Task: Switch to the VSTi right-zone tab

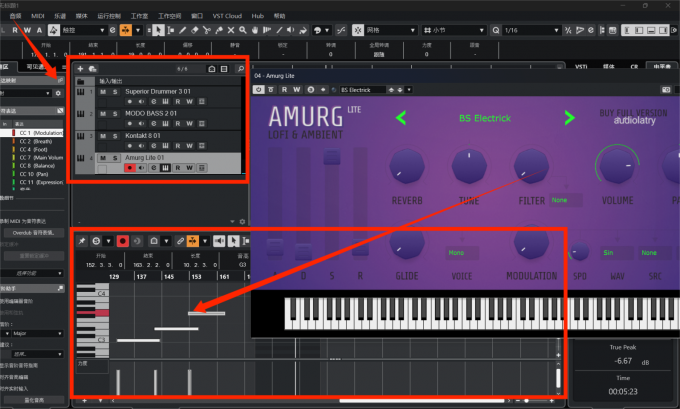Action: [x=581, y=66]
